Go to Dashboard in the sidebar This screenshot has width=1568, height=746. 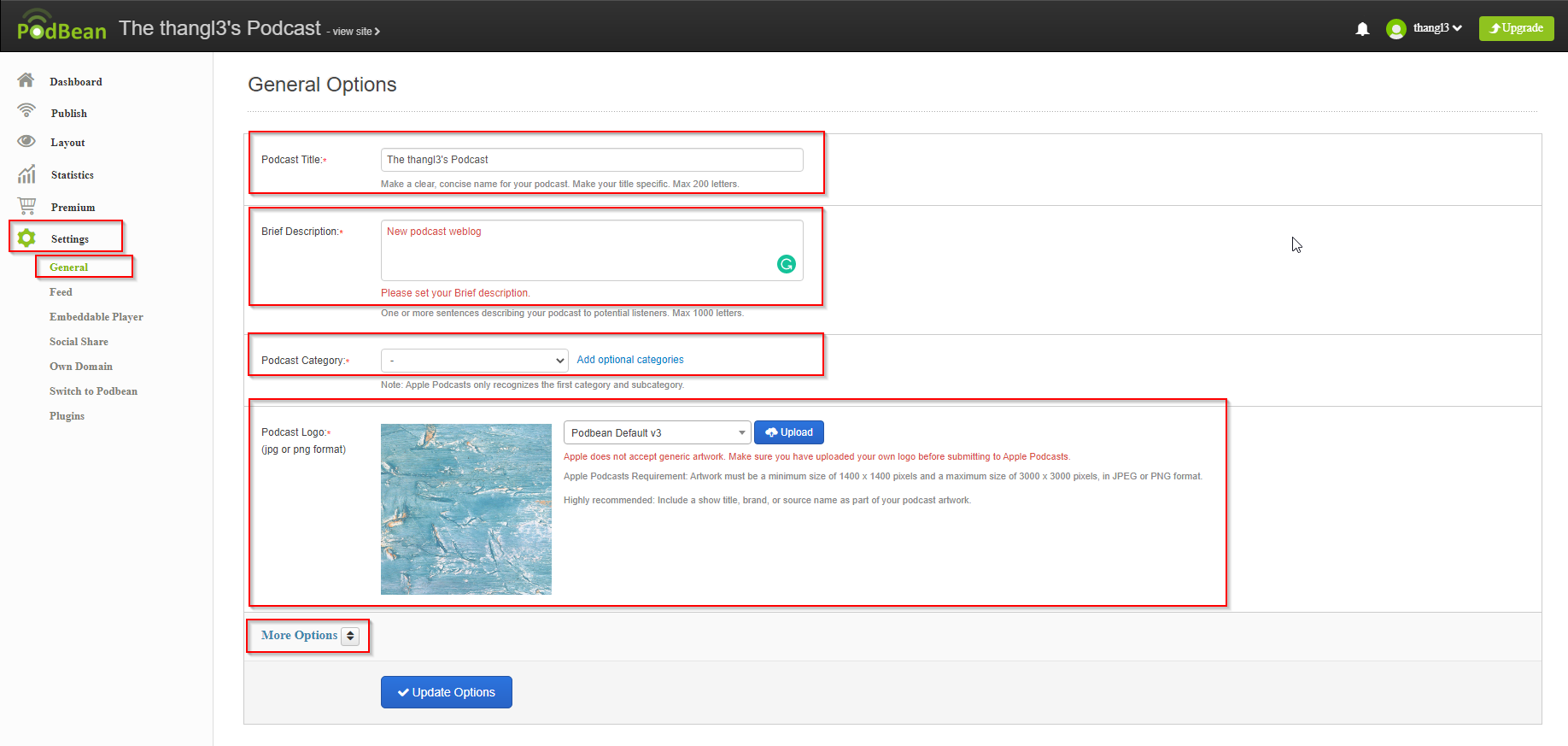(76, 82)
